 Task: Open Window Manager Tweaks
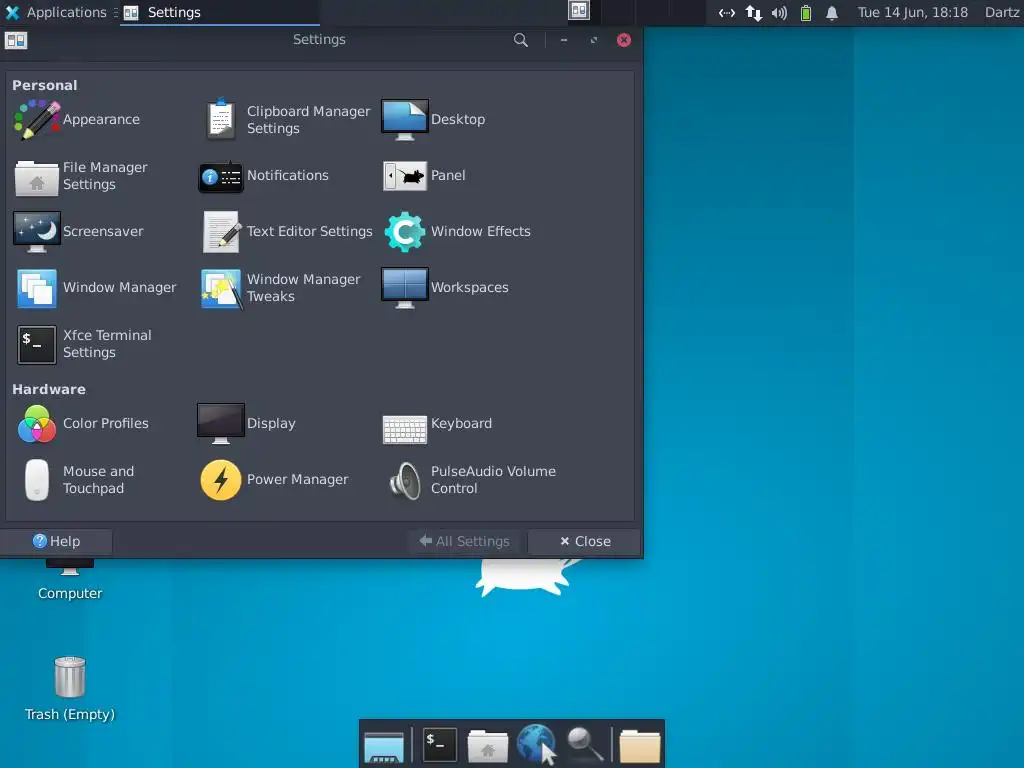click(281, 287)
